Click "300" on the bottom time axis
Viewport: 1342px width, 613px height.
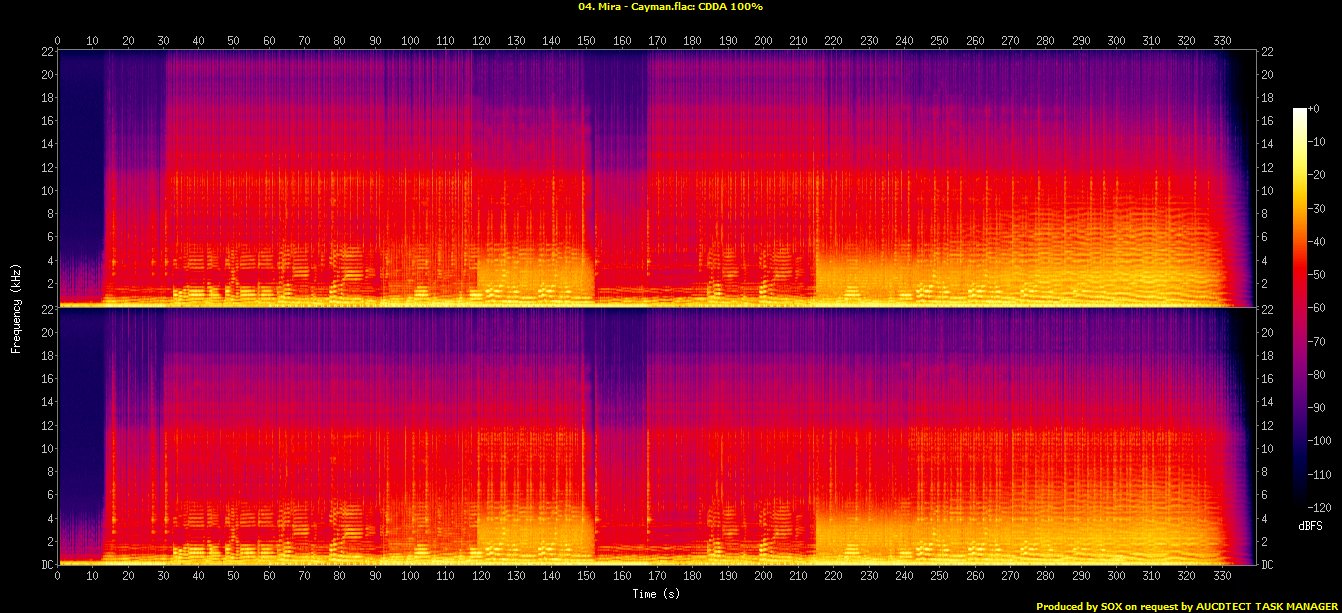point(1116,577)
